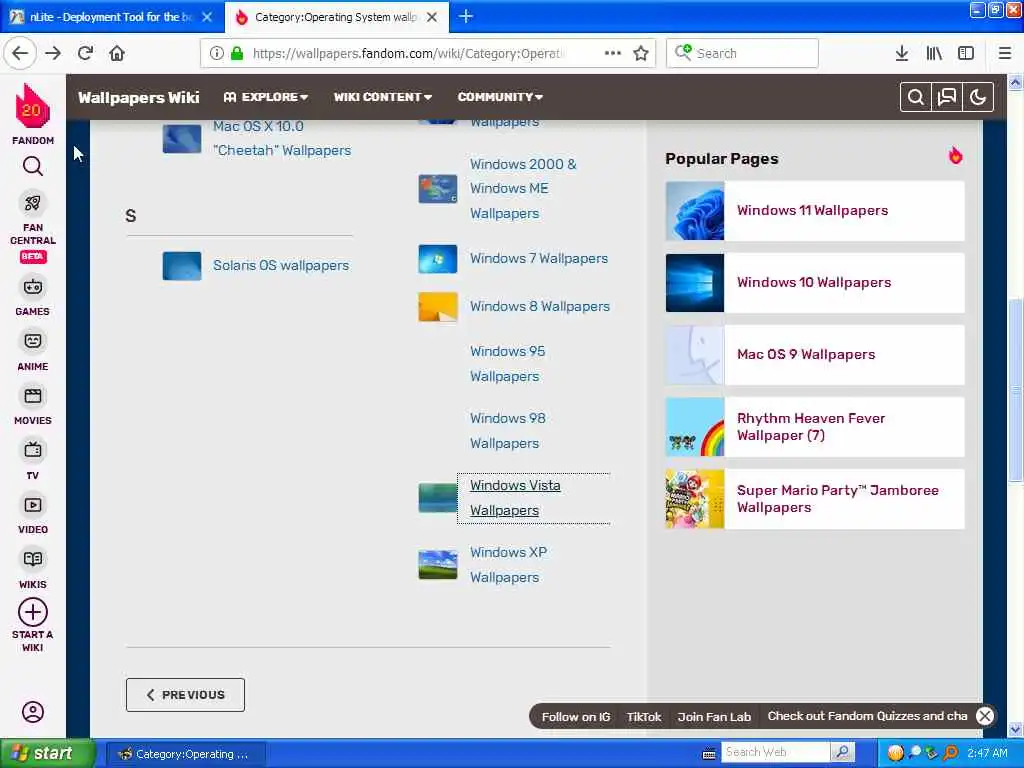
Task: Click the taskbar Search Web field
Action: [x=776, y=752]
